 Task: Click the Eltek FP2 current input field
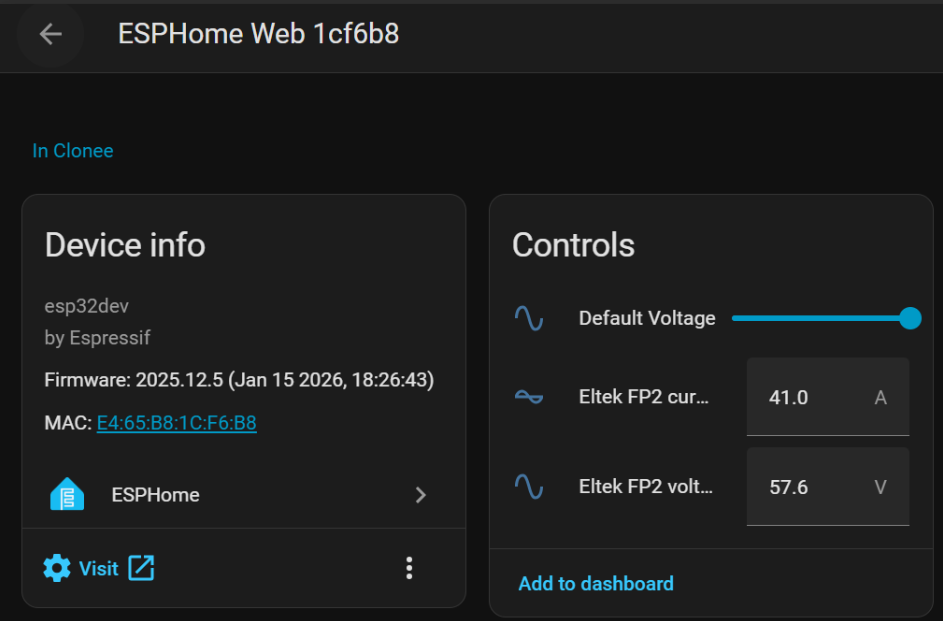(810, 397)
